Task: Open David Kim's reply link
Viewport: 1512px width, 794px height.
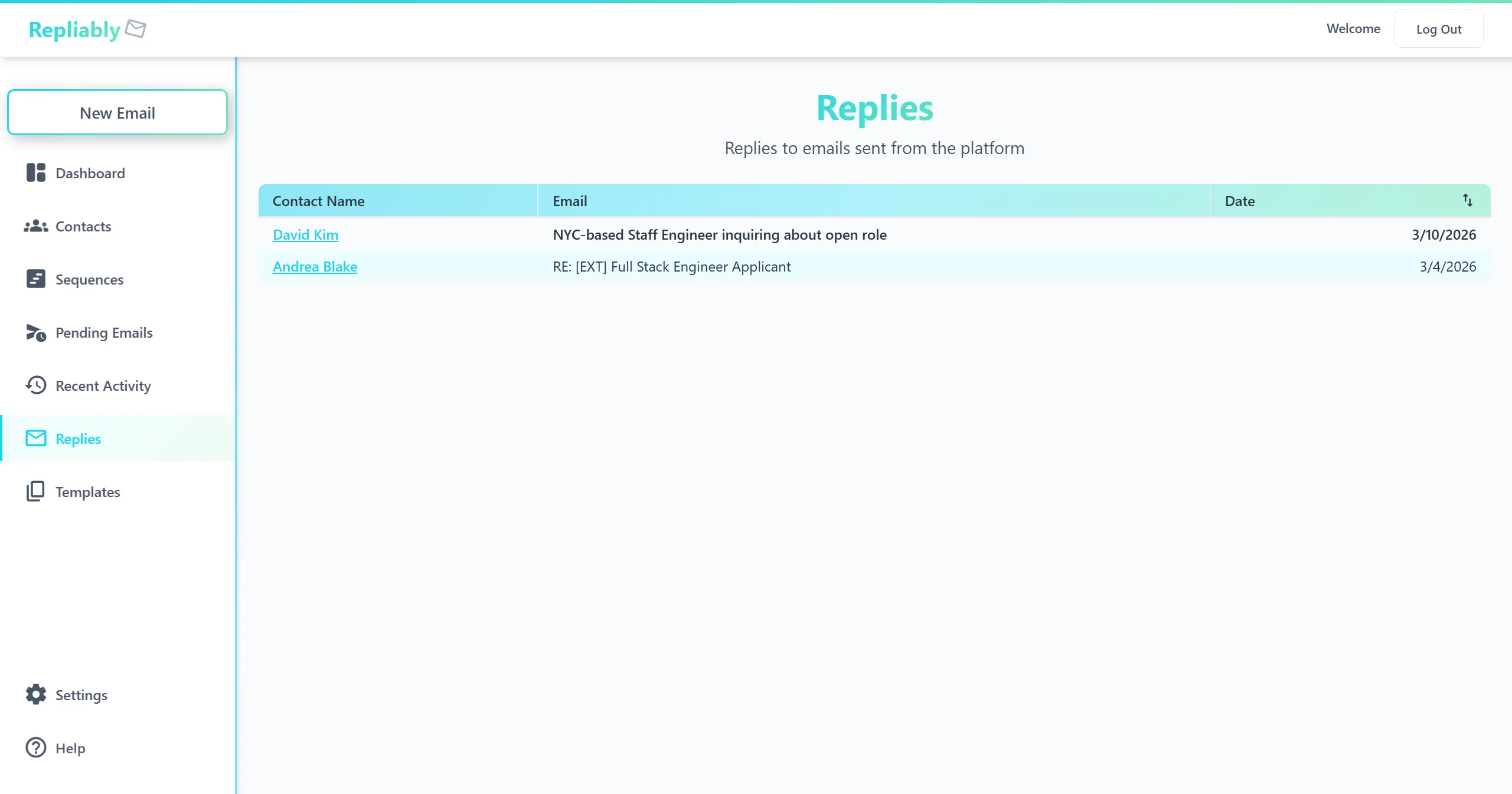Action: pos(305,234)
